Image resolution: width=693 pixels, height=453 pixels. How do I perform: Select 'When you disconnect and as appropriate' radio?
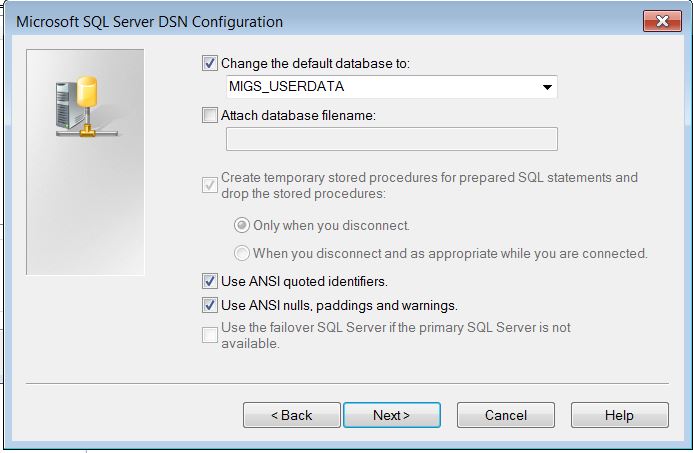(x=242, y=253)
